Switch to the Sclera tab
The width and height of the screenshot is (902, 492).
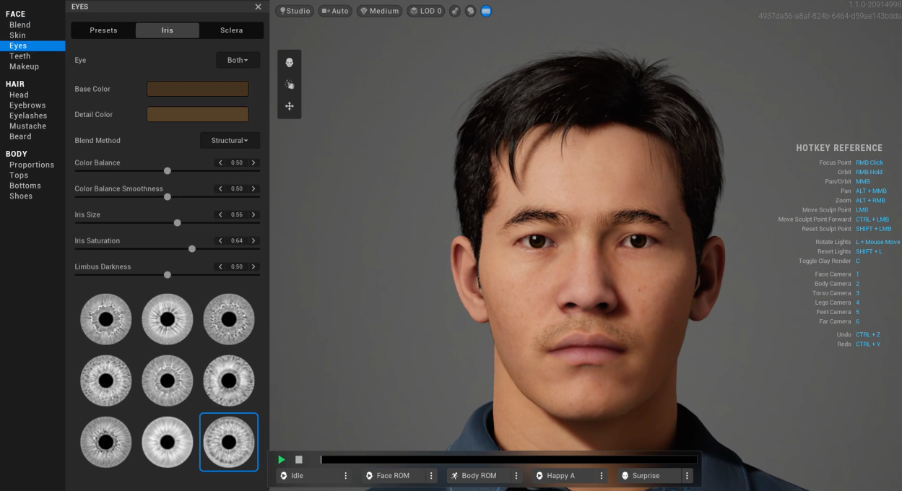tap(231, 30)
